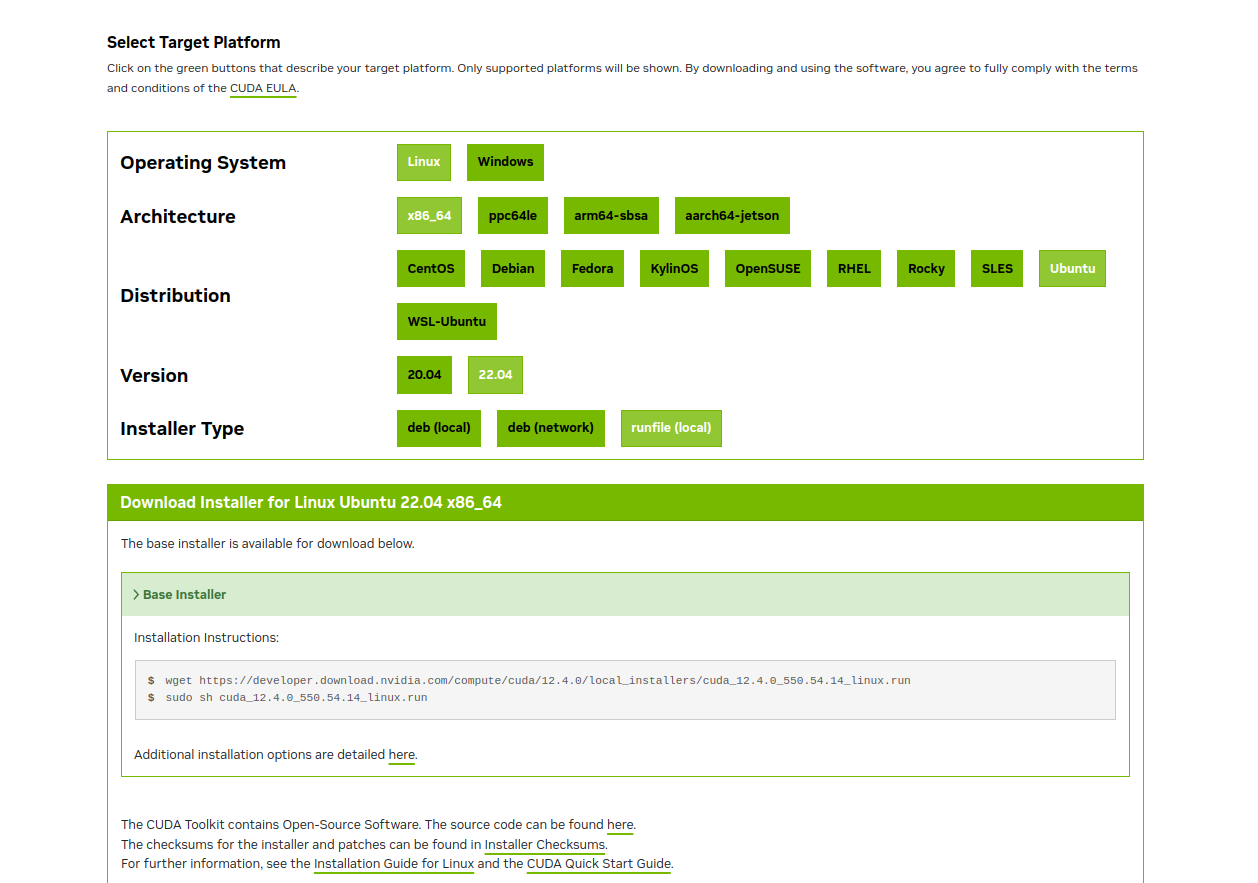This screenshot has height=883, width=1258.
Task: Pick WSL-Ubuntu distribution
Action: (x=447, y=322)
